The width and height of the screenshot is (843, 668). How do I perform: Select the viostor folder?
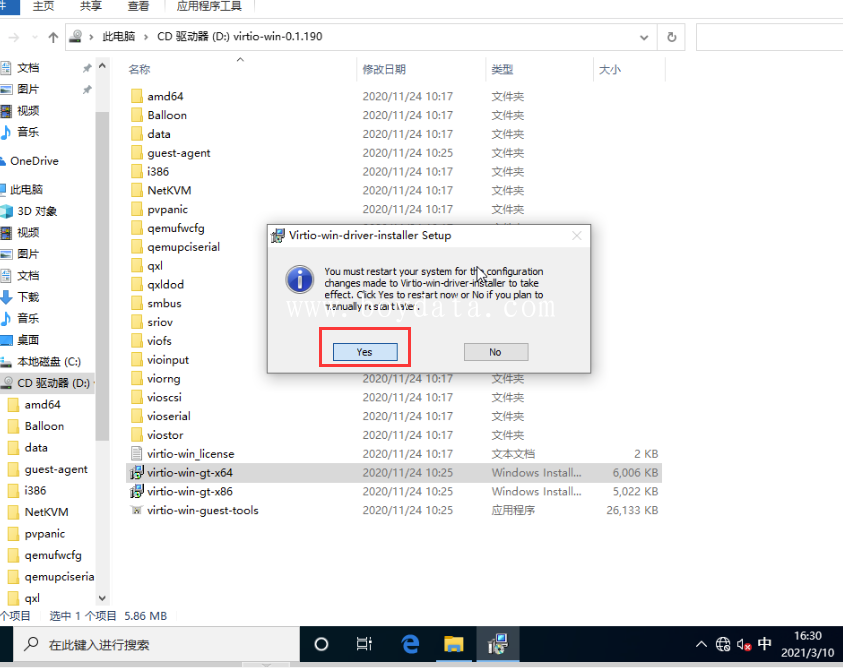click(x=166, y=435)
